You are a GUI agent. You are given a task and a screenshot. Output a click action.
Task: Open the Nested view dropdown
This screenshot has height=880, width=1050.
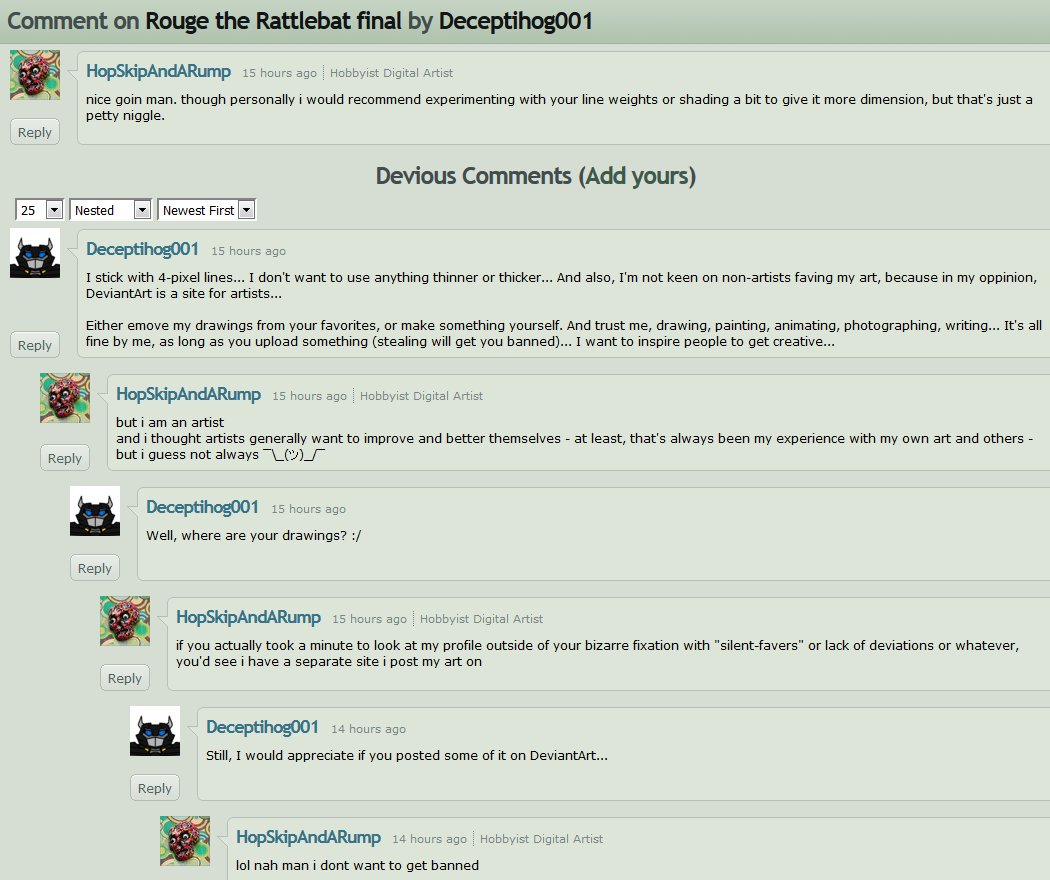pos(110,210)
